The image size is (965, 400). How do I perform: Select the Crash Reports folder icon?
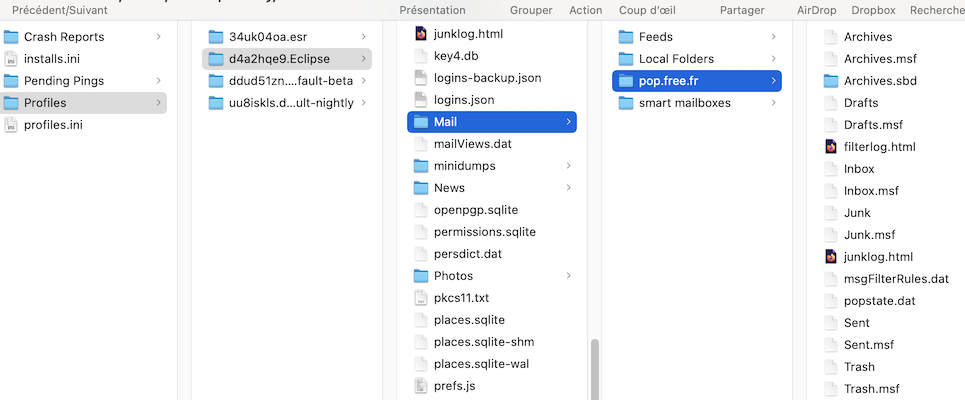[x=11, y=37]
